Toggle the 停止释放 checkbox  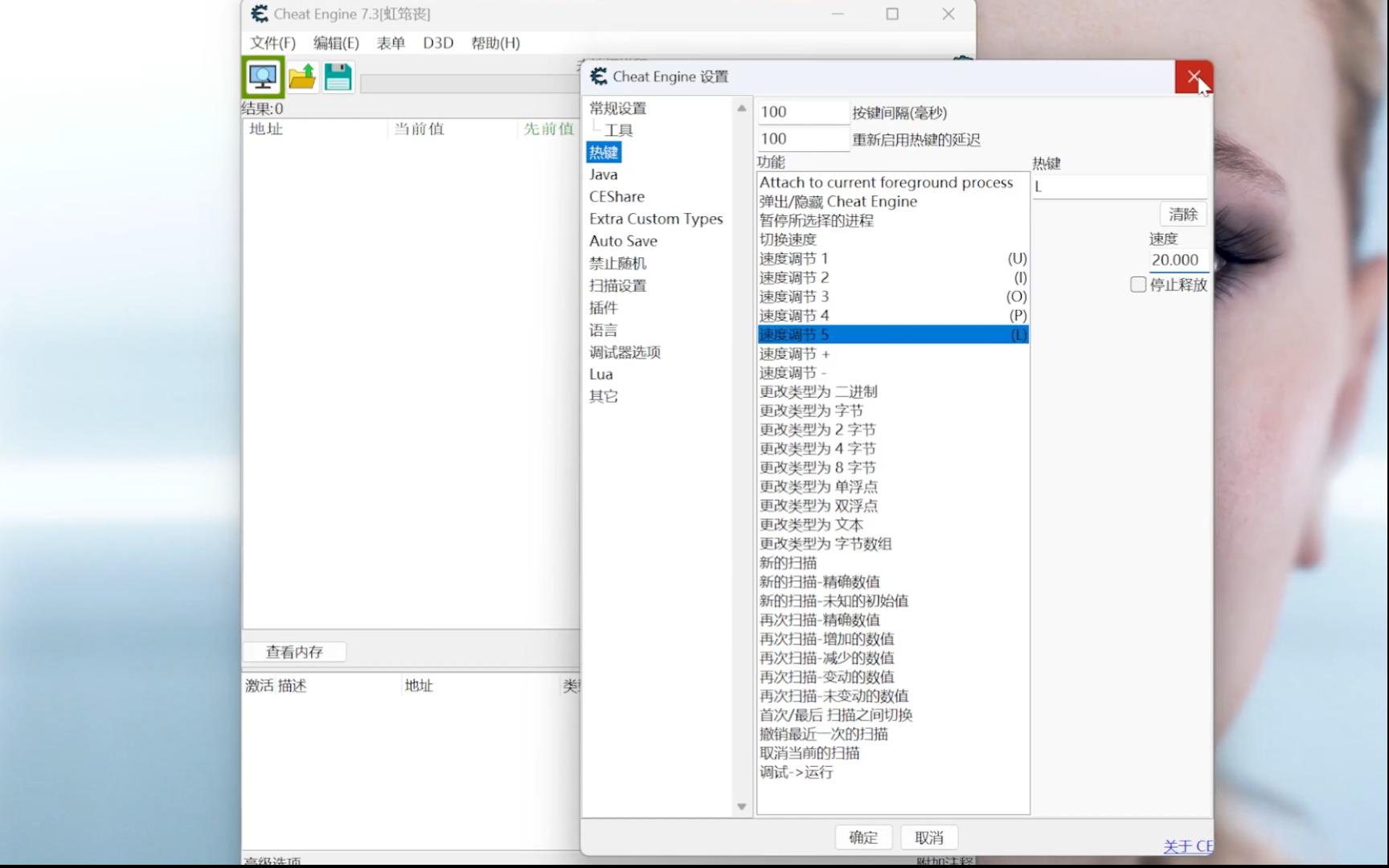[1138, 285]
